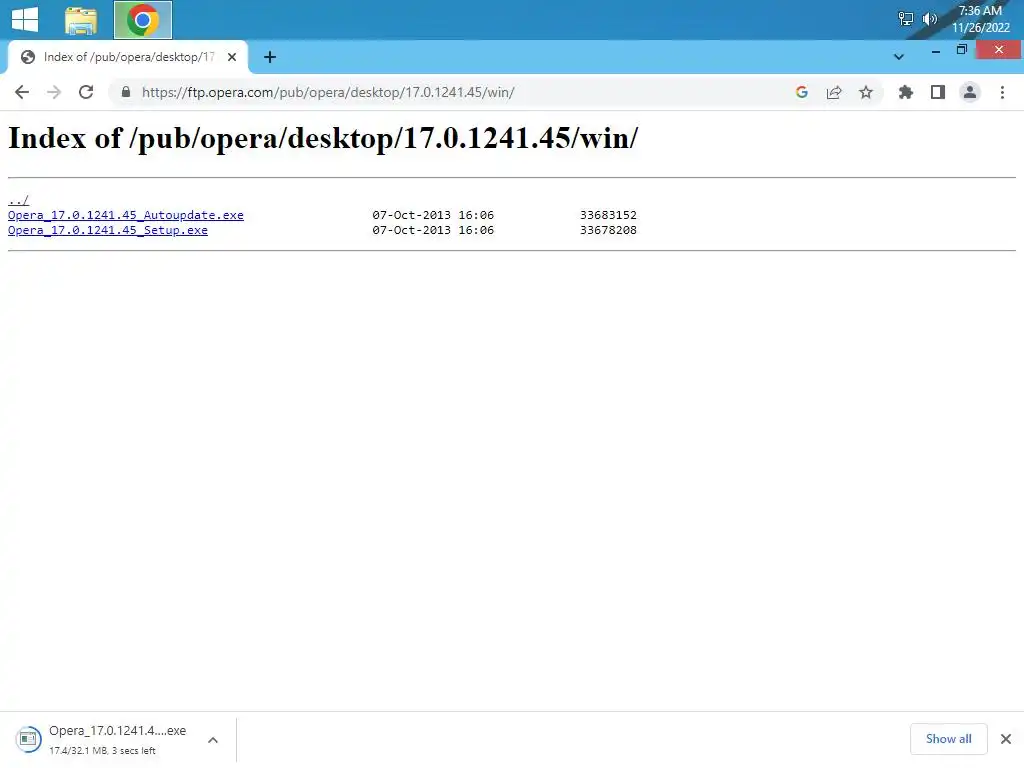Reload the current page
Image resolution: width=1024 pixels, height=768 pixels.
pos(86,92)
